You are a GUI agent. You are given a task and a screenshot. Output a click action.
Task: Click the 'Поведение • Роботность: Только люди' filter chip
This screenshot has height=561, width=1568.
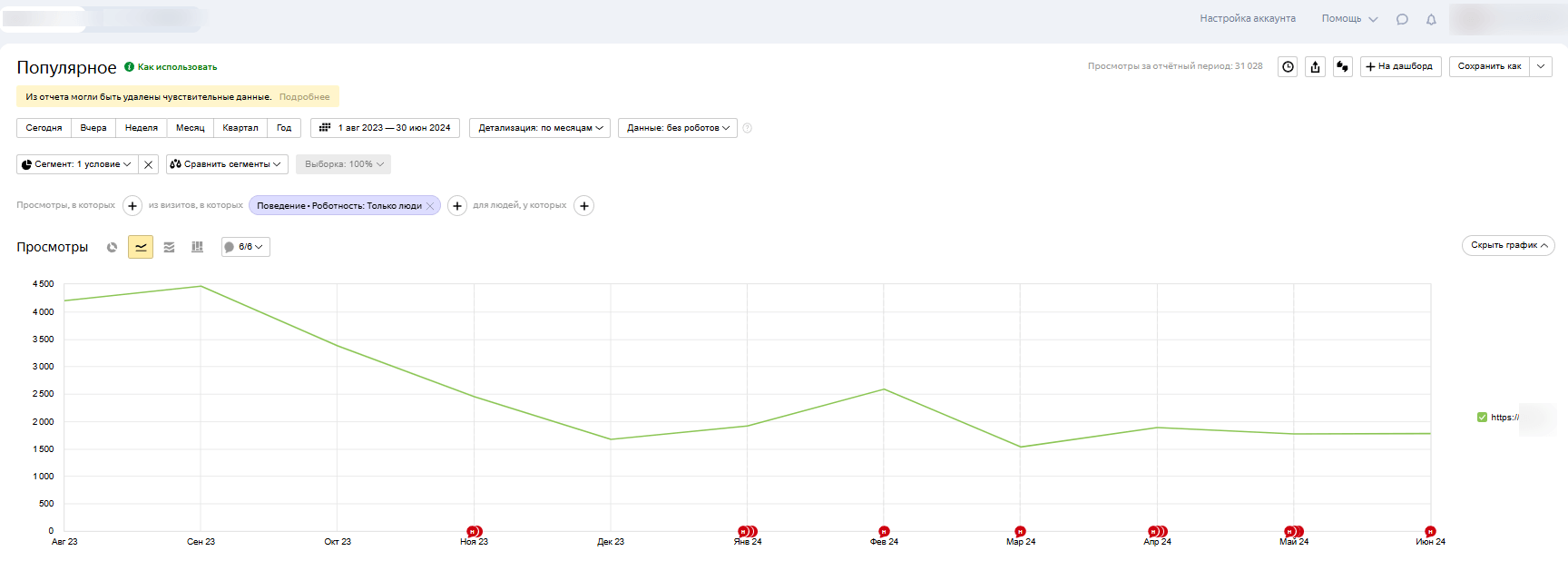(338, 206)
